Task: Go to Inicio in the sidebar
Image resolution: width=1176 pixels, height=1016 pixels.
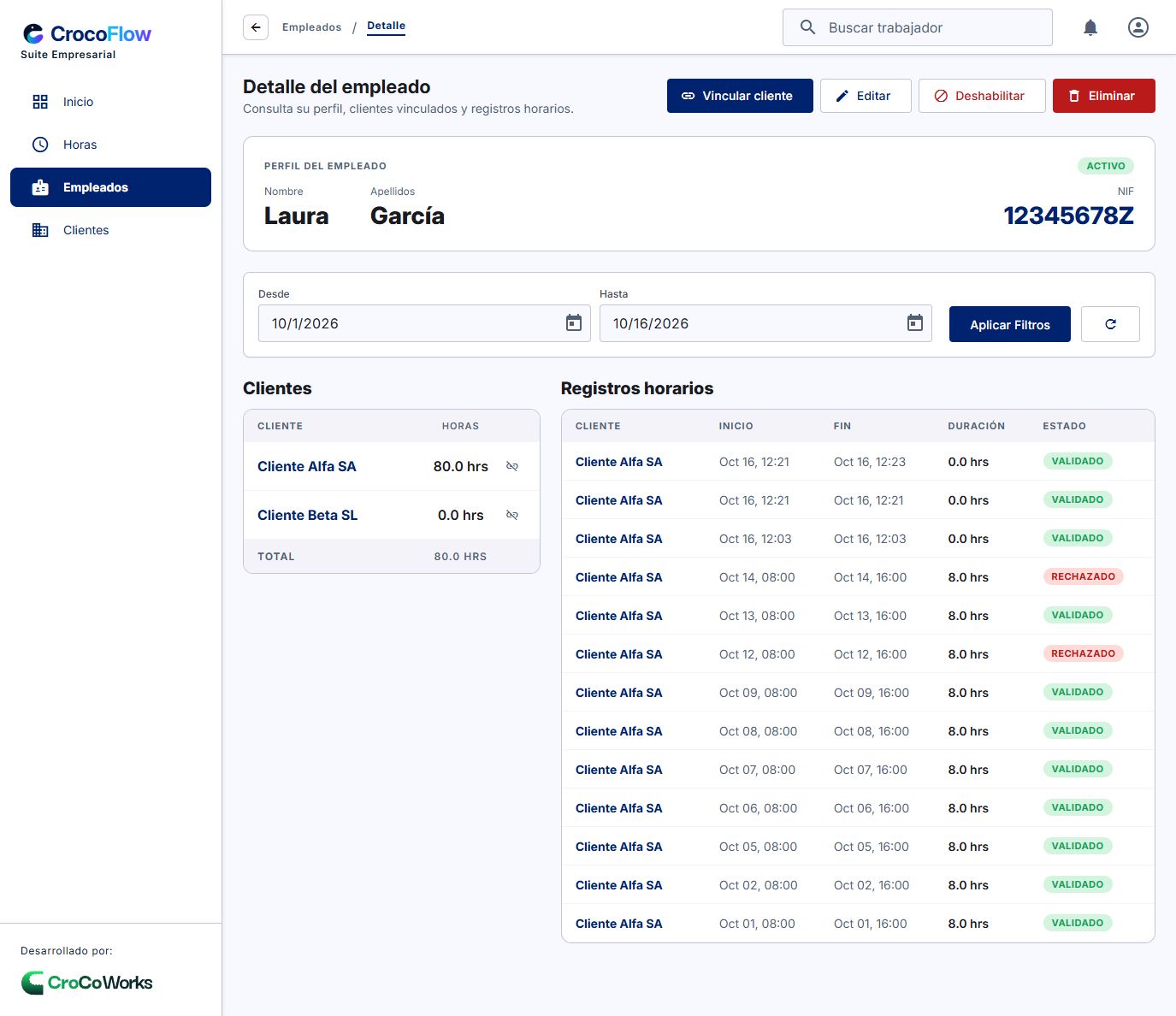Action: click(110, 102)
